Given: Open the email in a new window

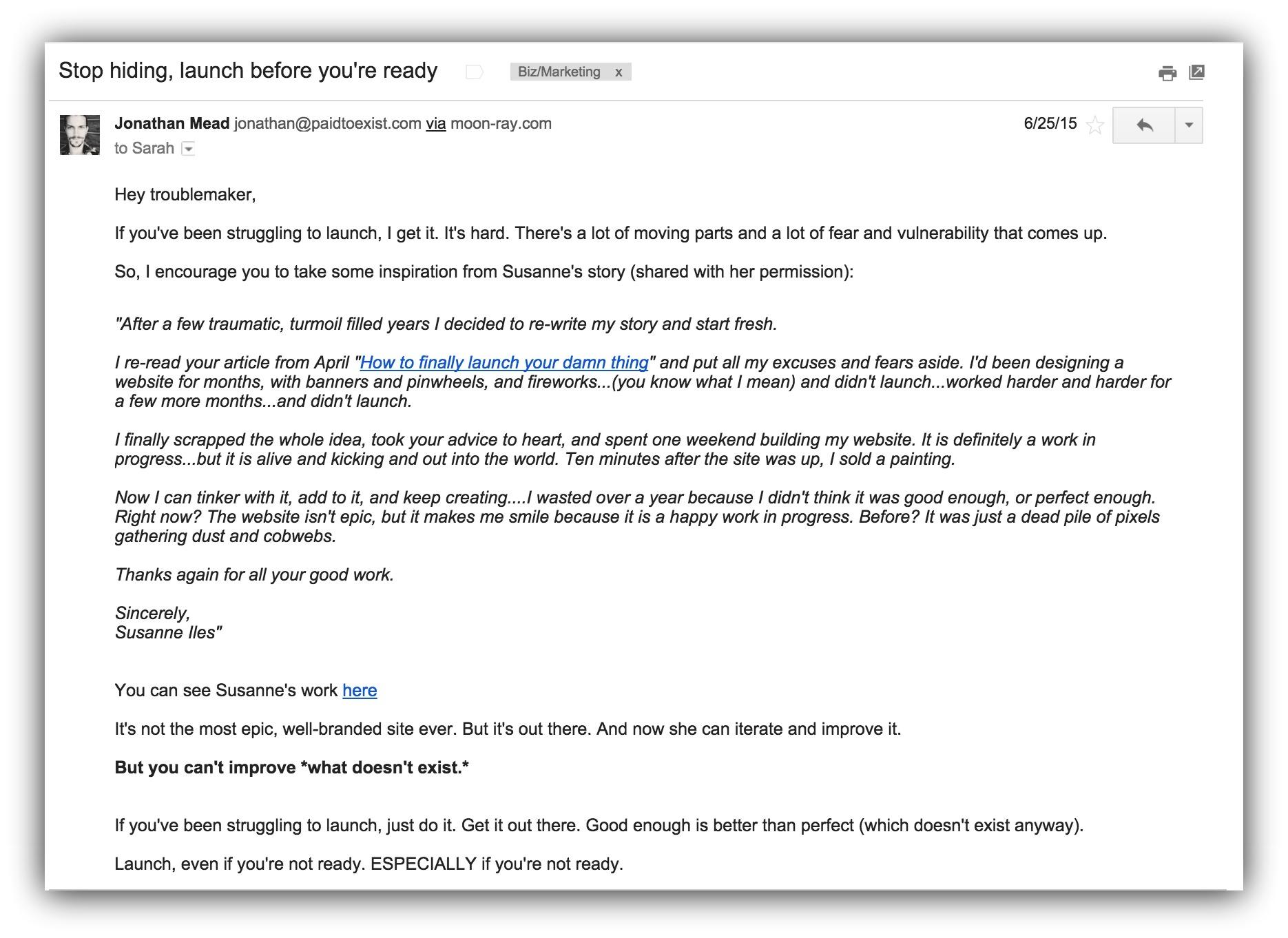Looking at the screenshot, I should click(1196, 72).
